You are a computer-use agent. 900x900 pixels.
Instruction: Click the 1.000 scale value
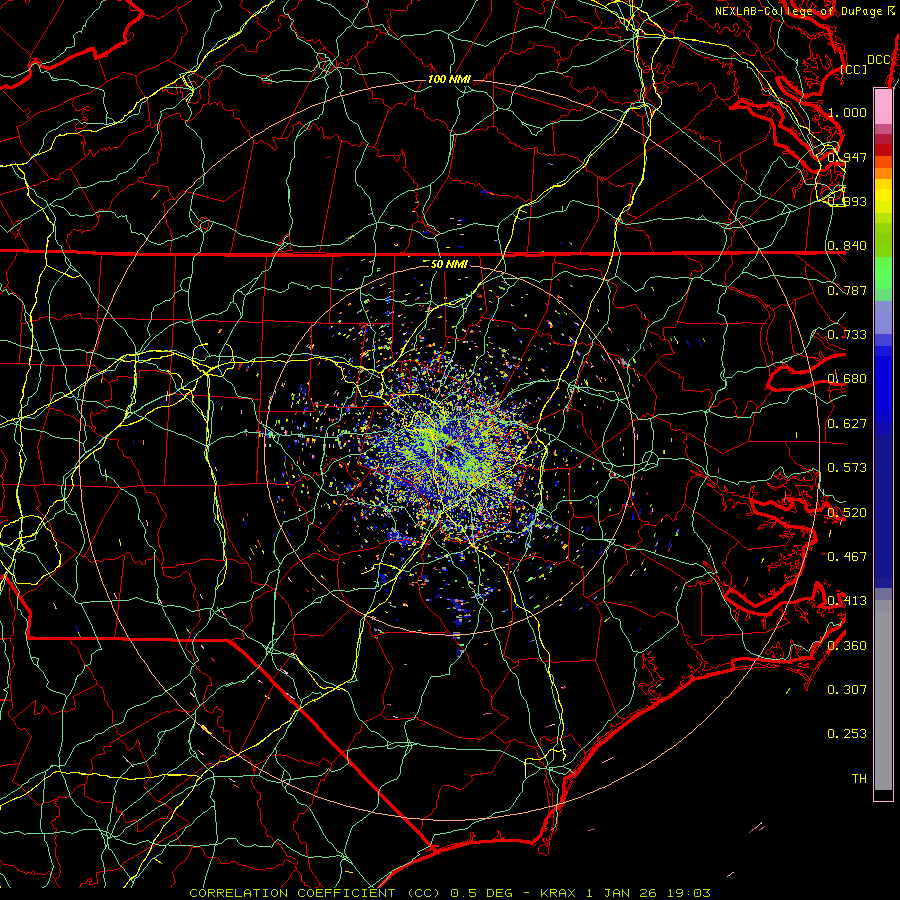[x=847, y=112]
